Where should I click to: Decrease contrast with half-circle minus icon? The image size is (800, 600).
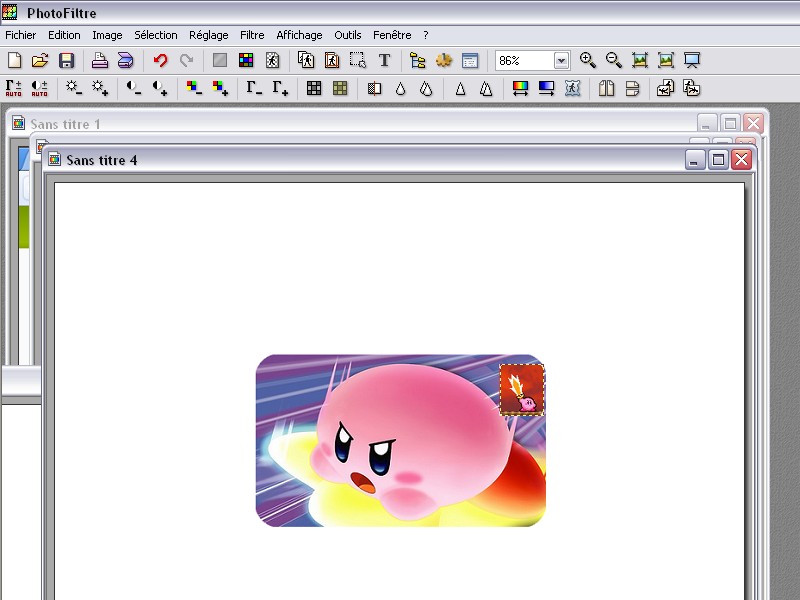click(x=134, y=88)
